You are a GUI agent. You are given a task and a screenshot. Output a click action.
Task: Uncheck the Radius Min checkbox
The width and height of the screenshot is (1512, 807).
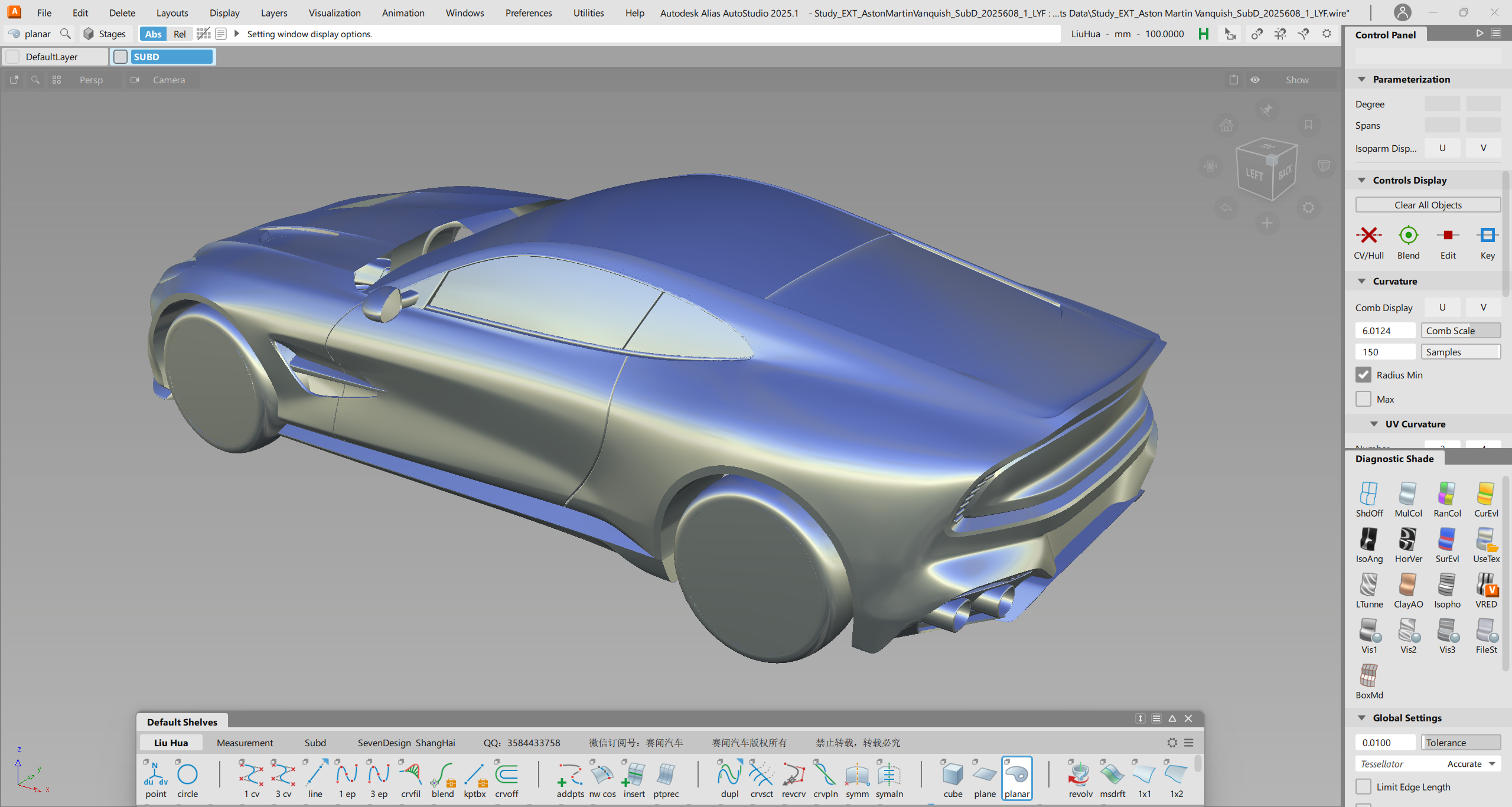pyautogui.click(x=1363, y=375)
